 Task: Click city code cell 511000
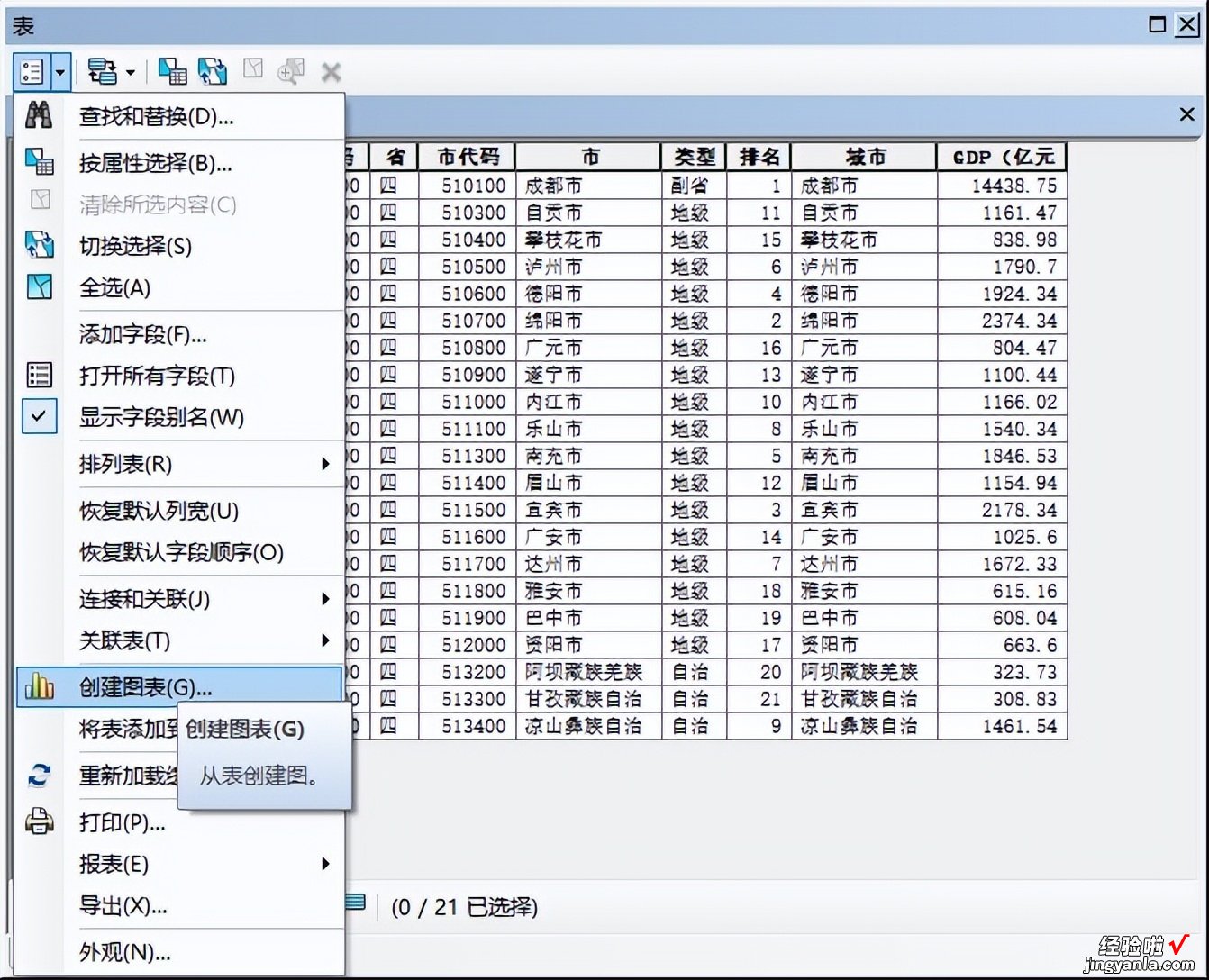pos(468,402)
